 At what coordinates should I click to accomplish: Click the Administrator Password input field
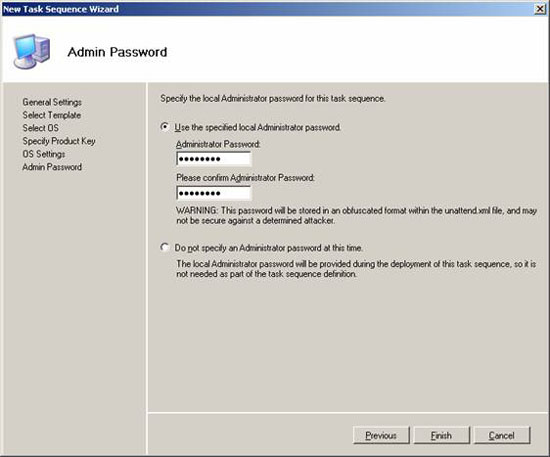point(214,159)
